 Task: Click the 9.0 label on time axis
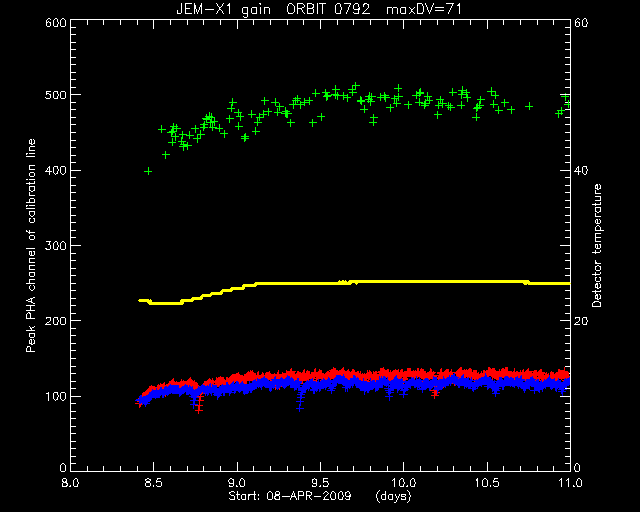(237, 483)
